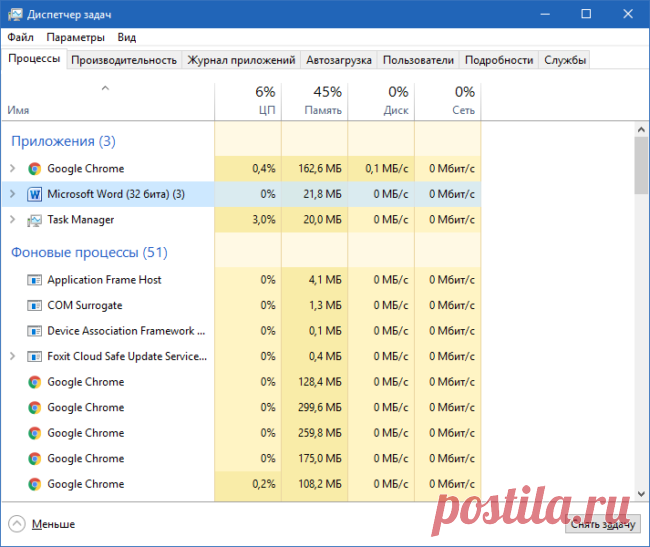Open the Параметры menu

pos(75,37)
